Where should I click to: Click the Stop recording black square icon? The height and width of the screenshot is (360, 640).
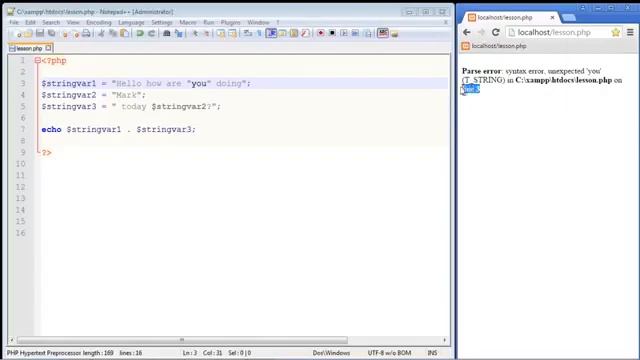pos(332,33)
